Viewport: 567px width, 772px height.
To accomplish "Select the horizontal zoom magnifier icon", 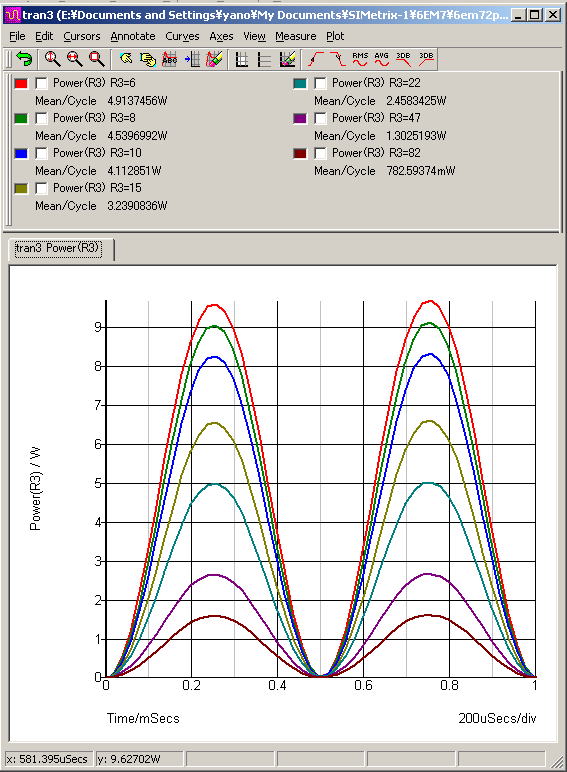I will point(74,59).
